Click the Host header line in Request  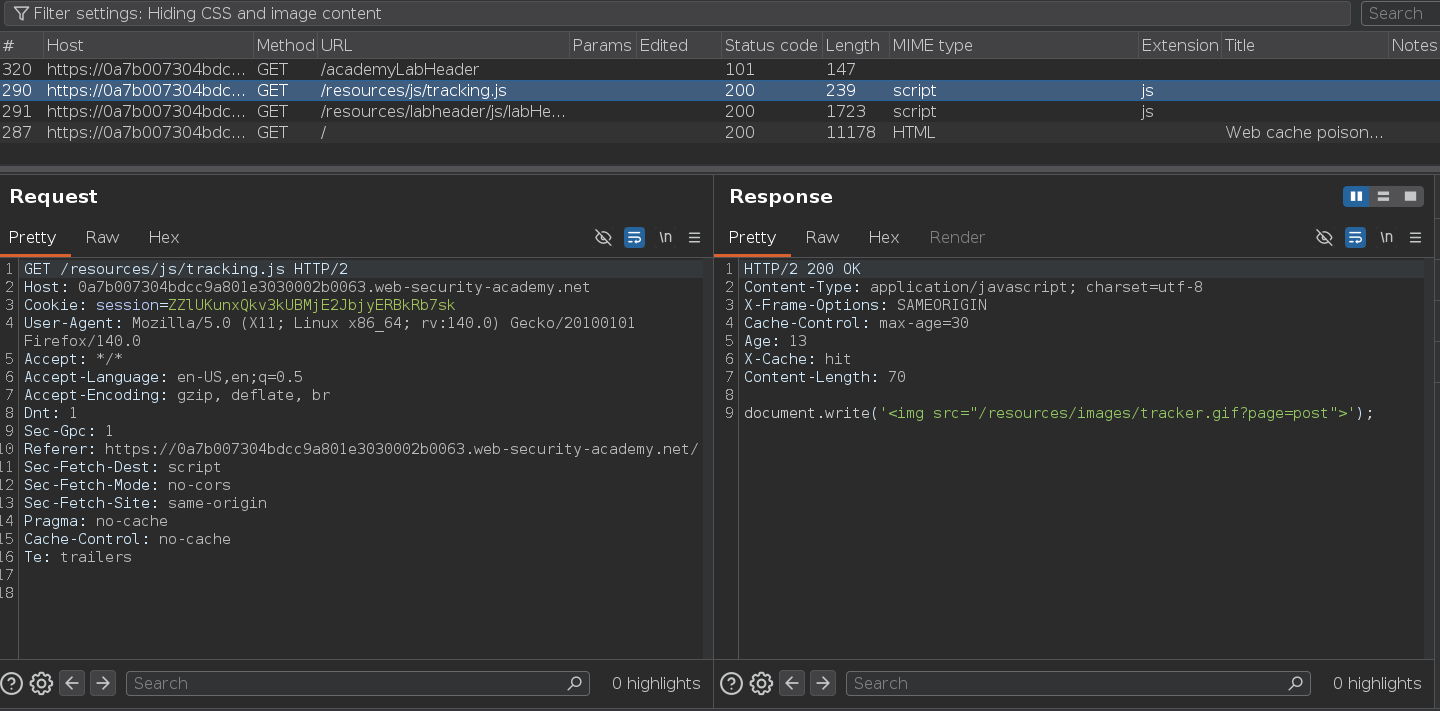307,287
